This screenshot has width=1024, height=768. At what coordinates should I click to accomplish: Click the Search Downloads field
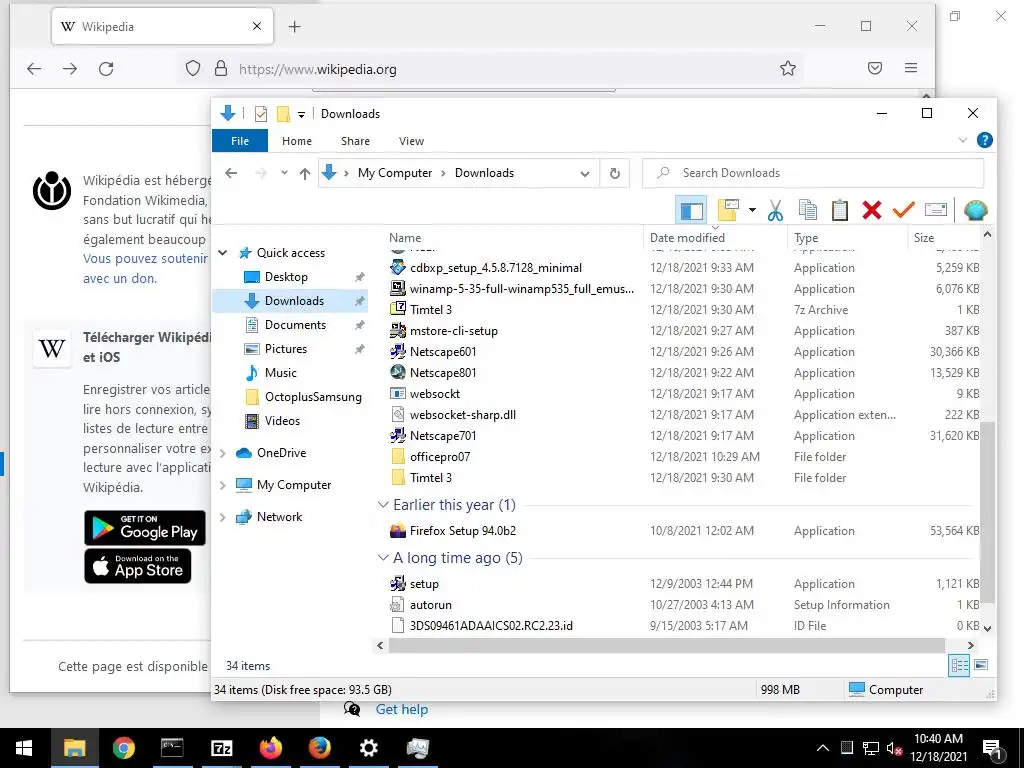pyautogui.click(x=813, y=173)
